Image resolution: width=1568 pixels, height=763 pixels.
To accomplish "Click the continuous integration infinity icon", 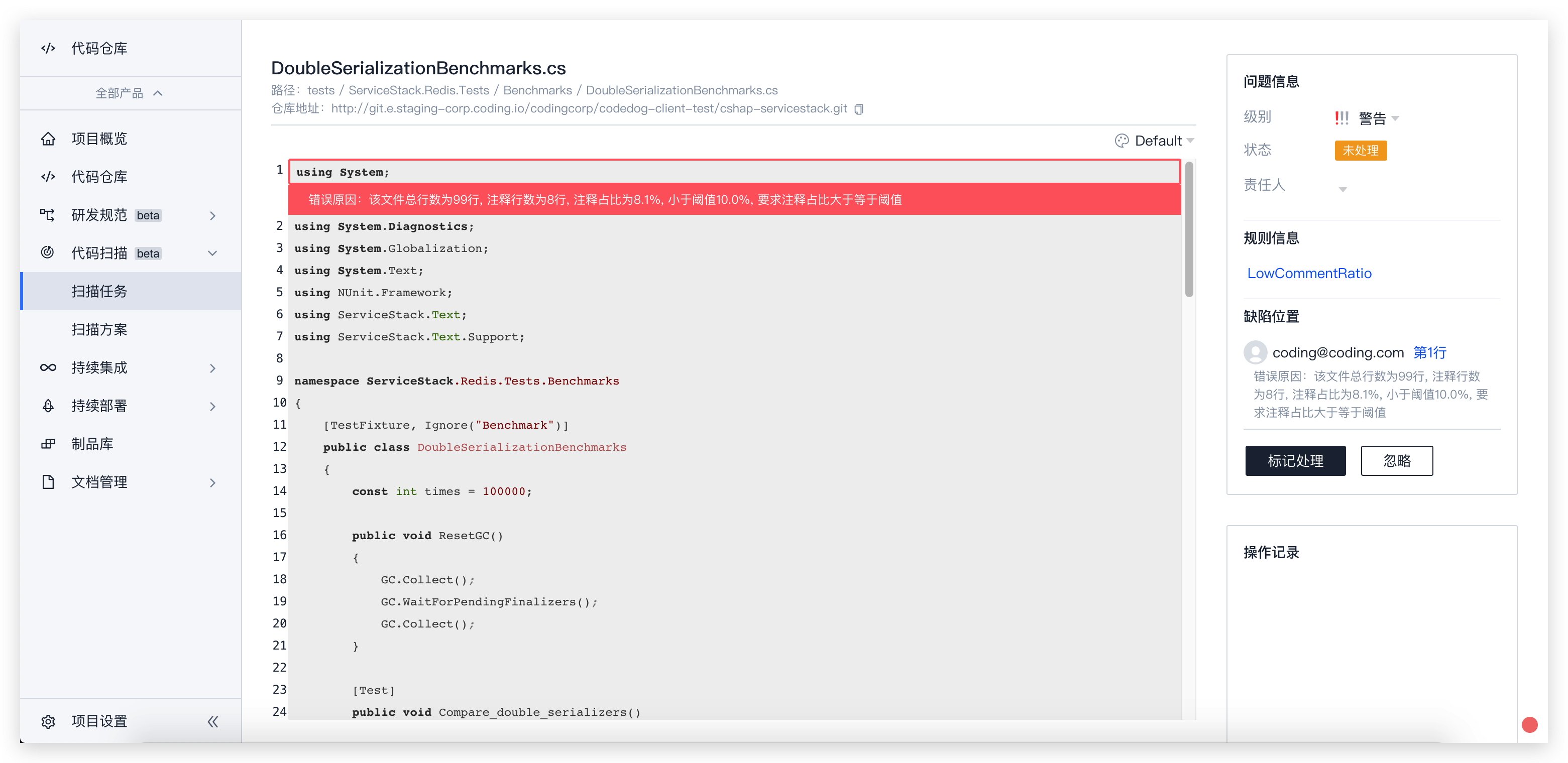I will pos(48,367).
